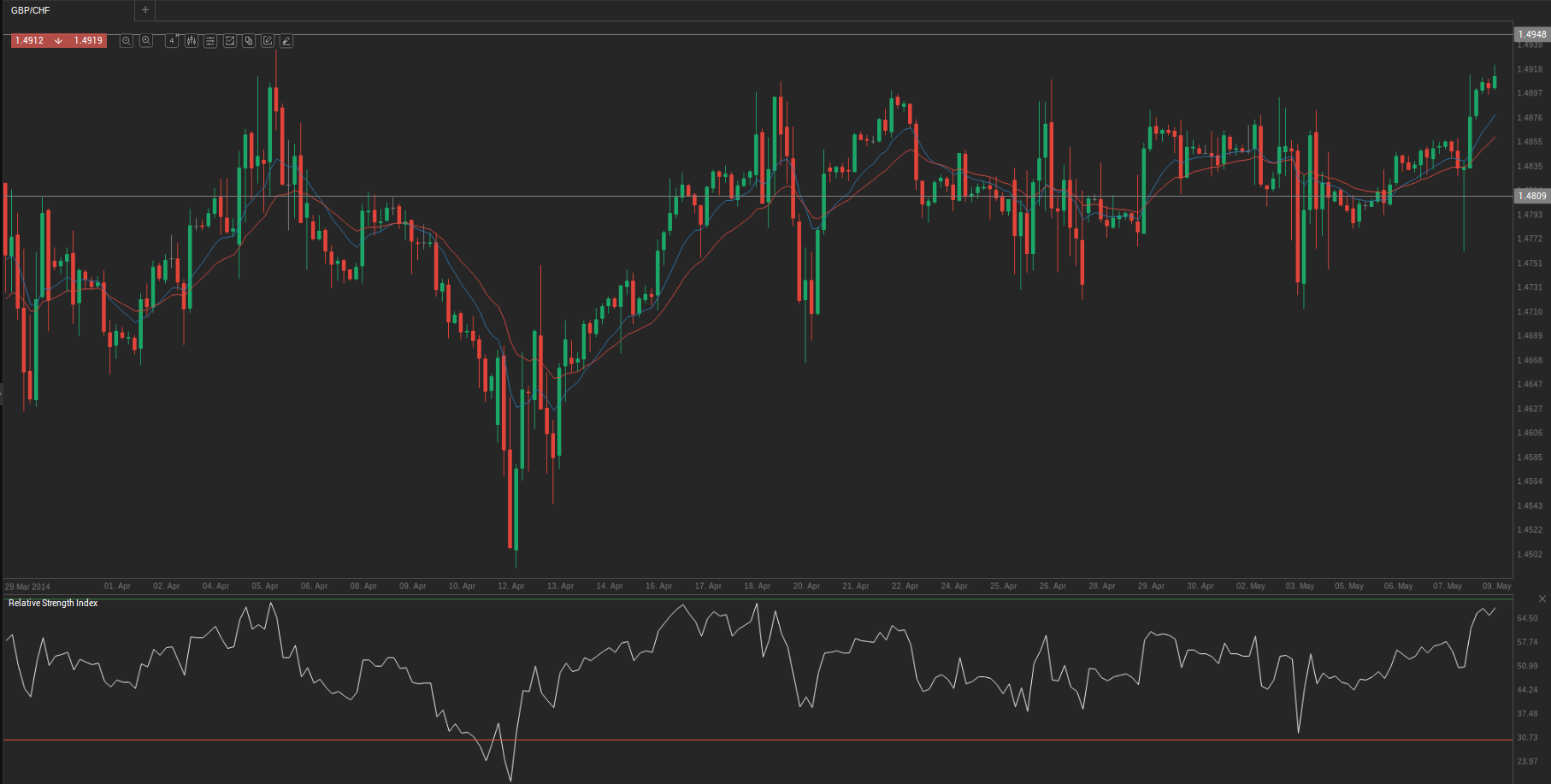Click the zoom in magnifier icon

146,41
